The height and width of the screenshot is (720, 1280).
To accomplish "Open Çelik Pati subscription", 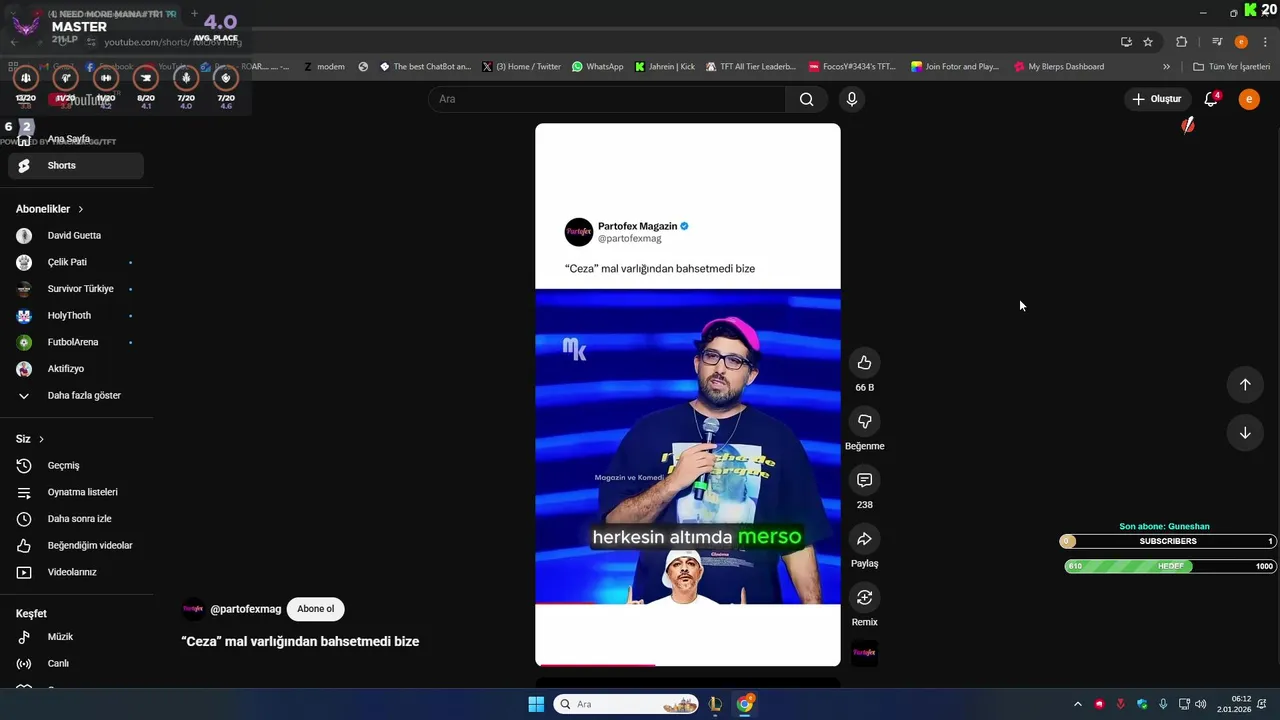I will point(76,262).
